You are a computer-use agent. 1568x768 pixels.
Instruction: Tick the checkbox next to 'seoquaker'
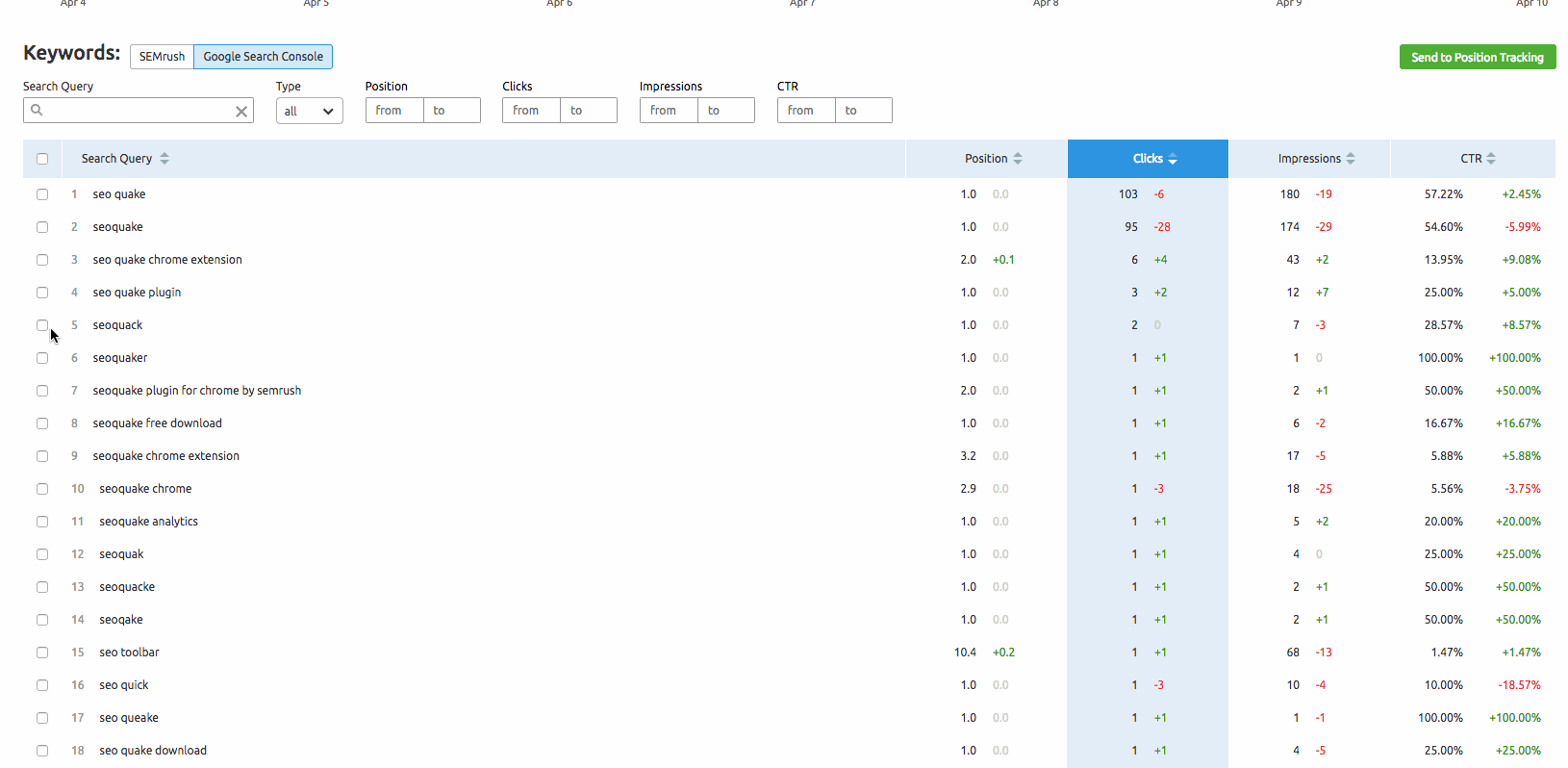click(42, 358)
